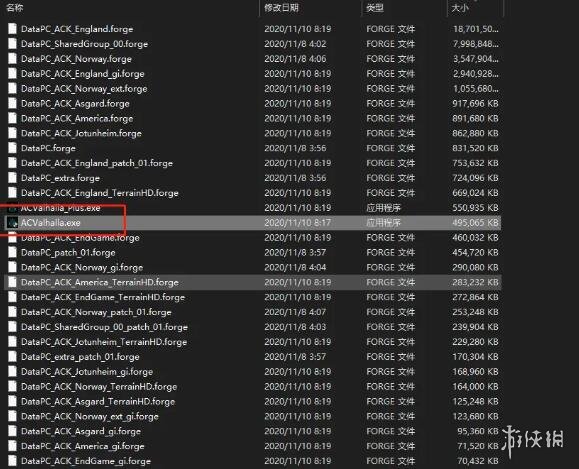Click file icon of DataPC_ACK_Jotunheim.forge

[x=13, y=133]
